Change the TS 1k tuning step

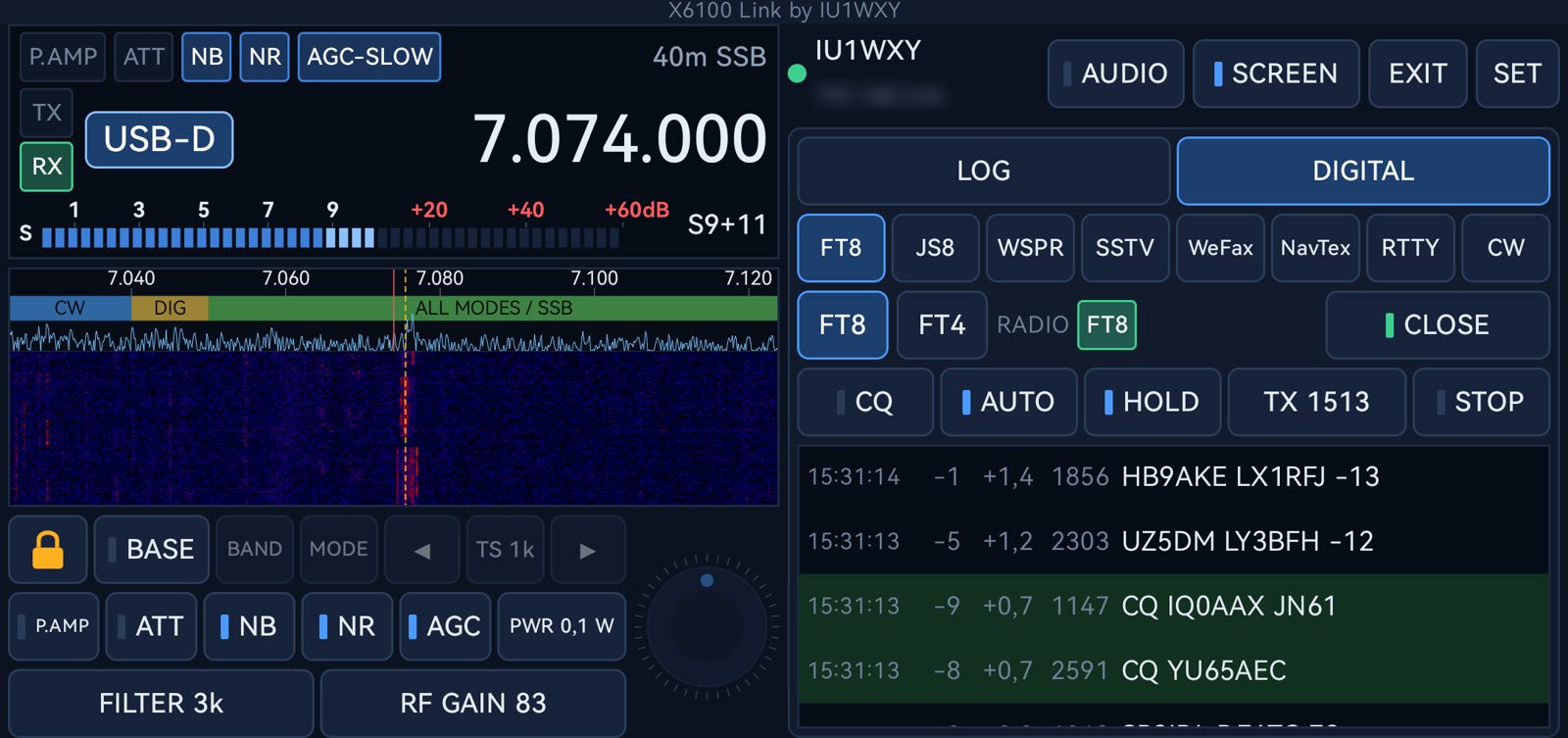pos(506,550)
